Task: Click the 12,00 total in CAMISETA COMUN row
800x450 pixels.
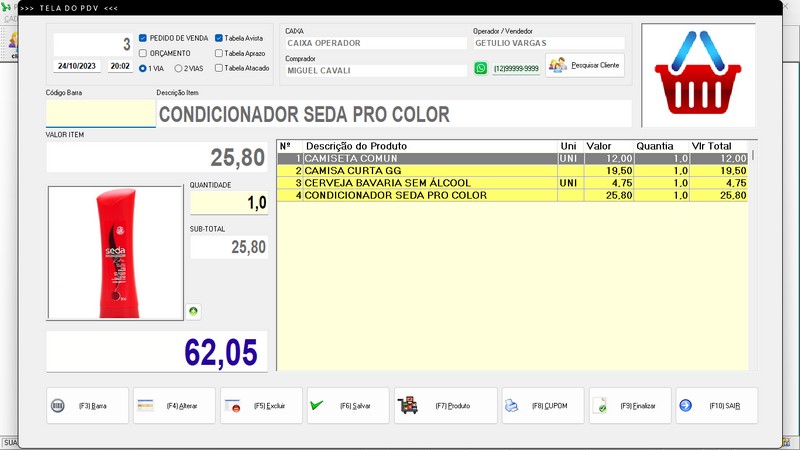Action: pyautogui.click(x=733, y=159)
